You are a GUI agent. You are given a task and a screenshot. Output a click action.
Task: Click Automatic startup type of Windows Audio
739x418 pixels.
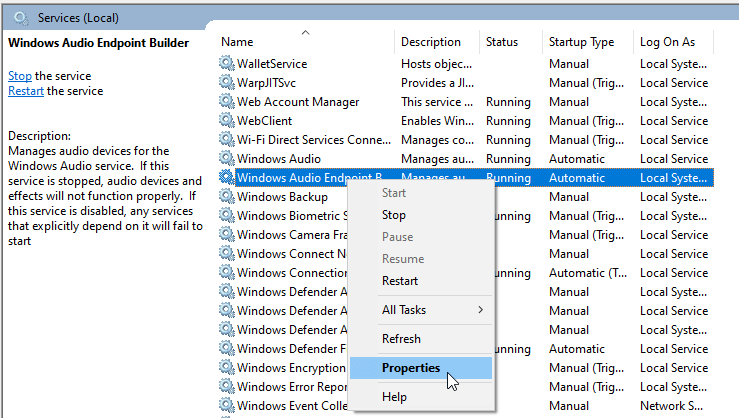point(576,159)
